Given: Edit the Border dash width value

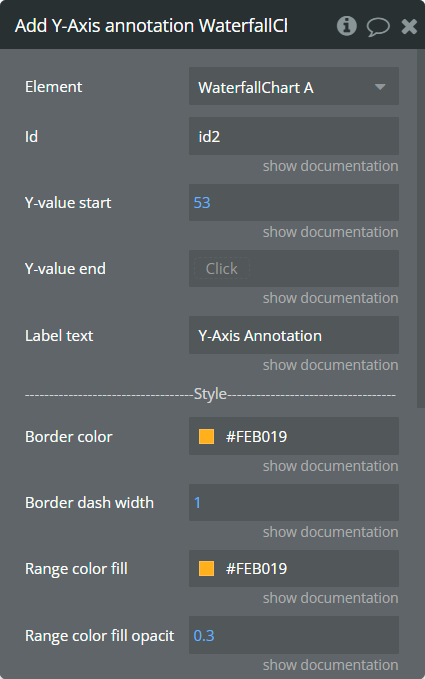Looking at the screenshot, I should [x=294, y=502].
